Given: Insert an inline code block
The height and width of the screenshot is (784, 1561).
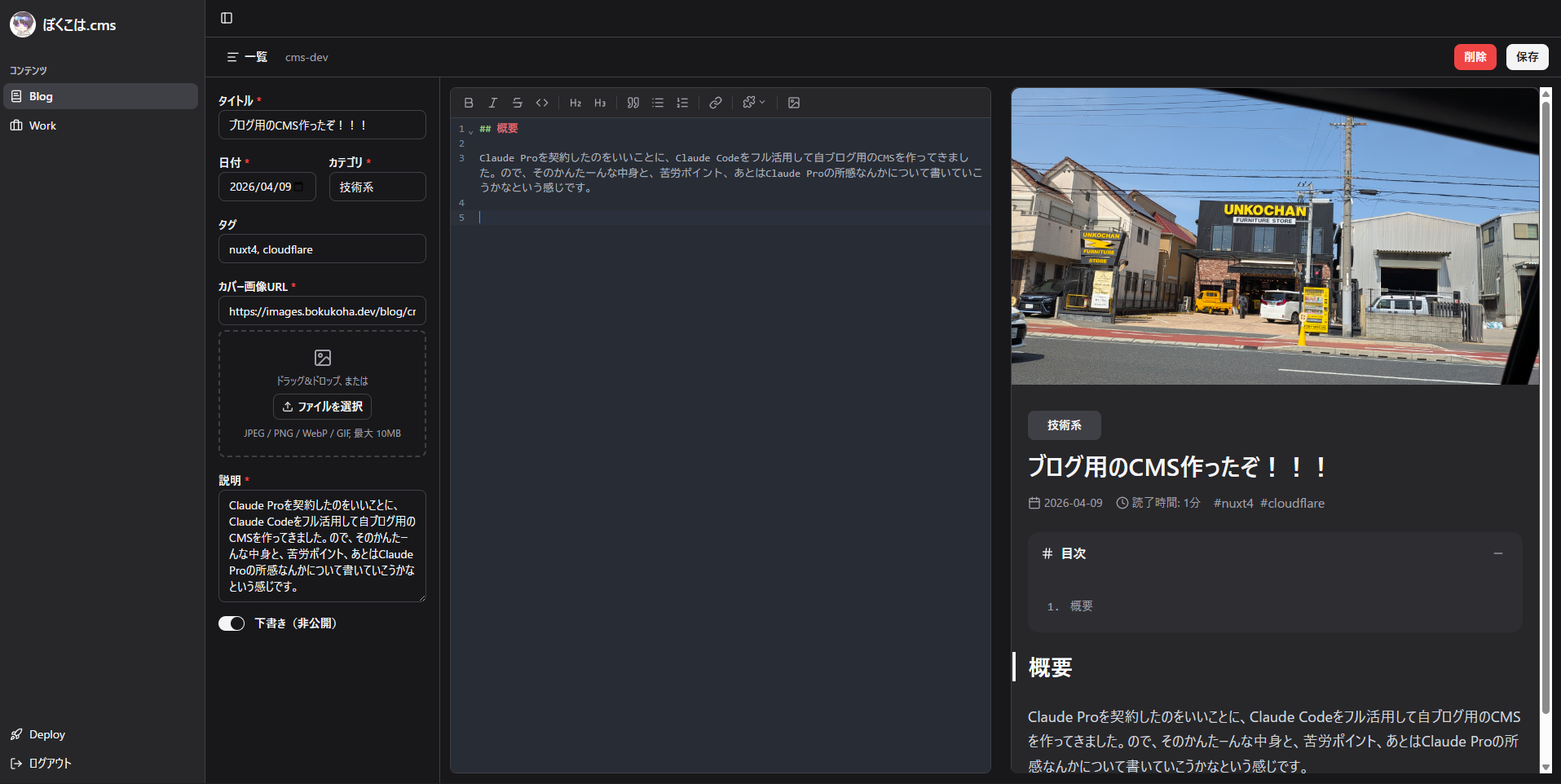Looking at the screenshot, I should point(542,103).
